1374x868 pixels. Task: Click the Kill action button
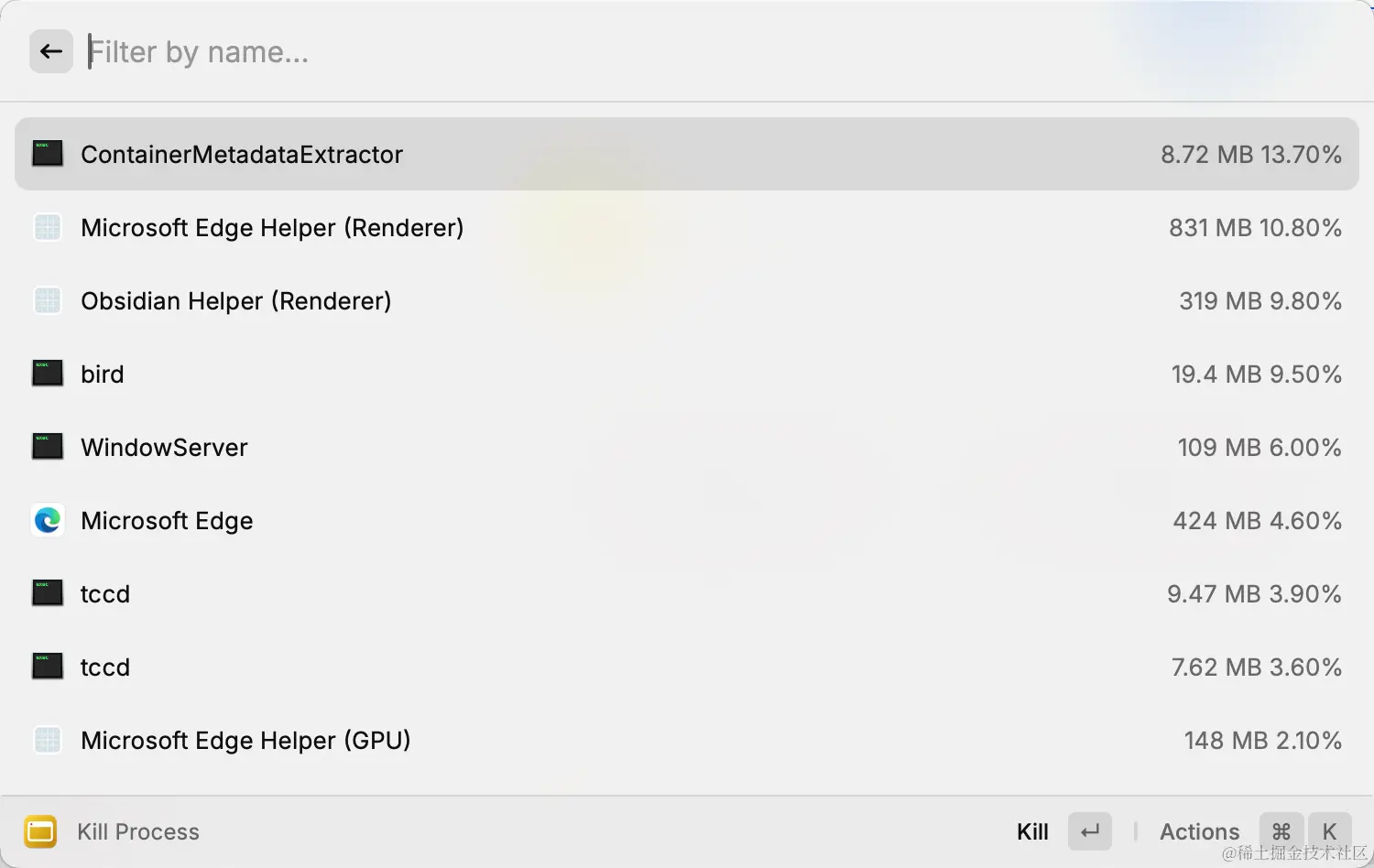[1032, 831]
